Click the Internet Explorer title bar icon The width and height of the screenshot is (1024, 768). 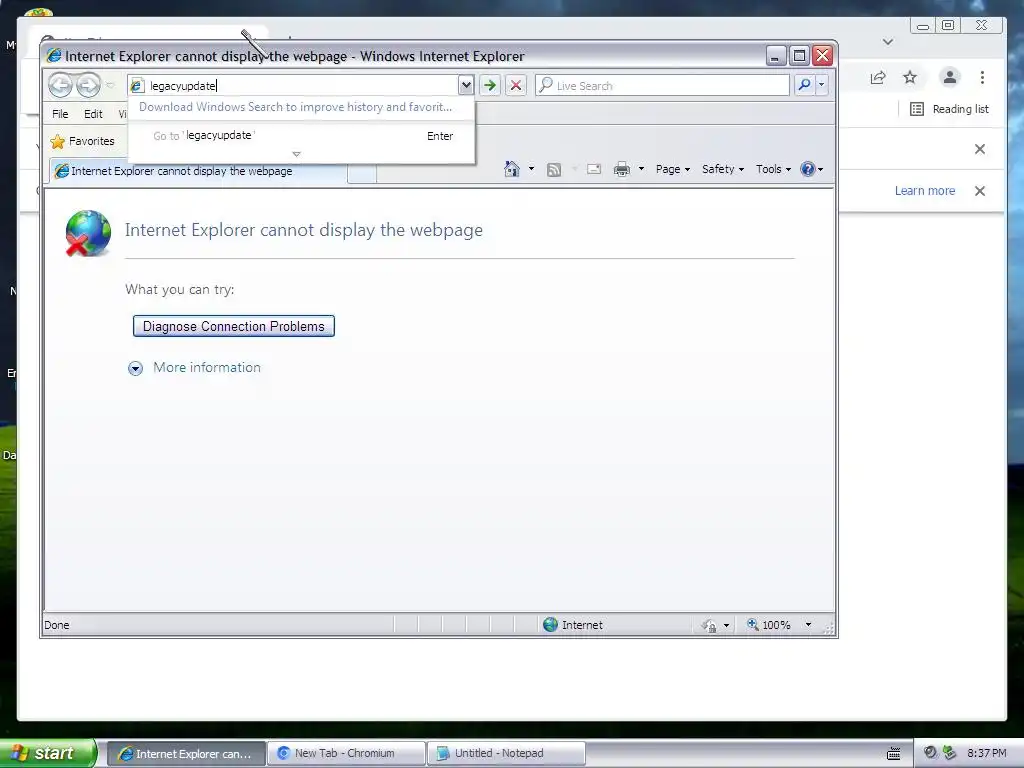(x=54, y=56)
